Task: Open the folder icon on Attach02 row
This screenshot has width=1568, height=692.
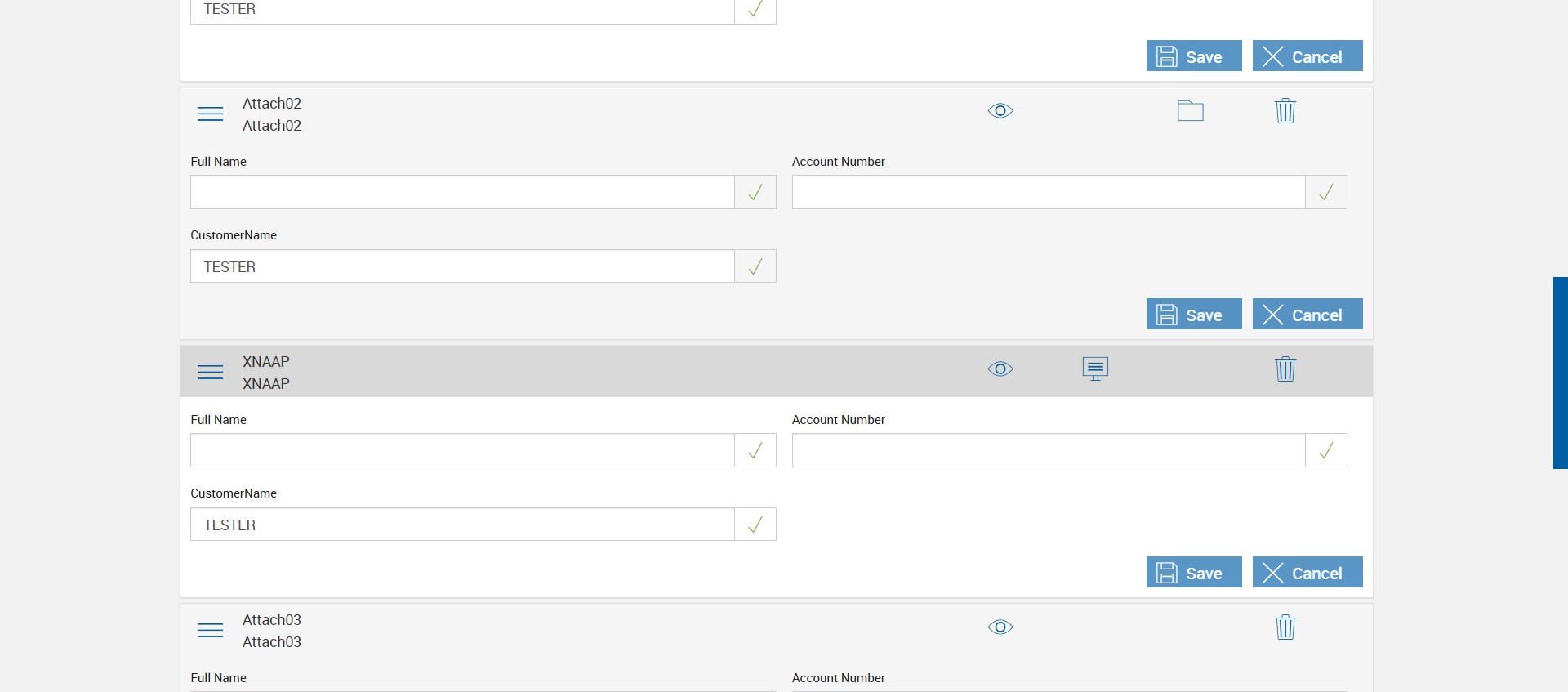Action: [x=1190, y=110]
